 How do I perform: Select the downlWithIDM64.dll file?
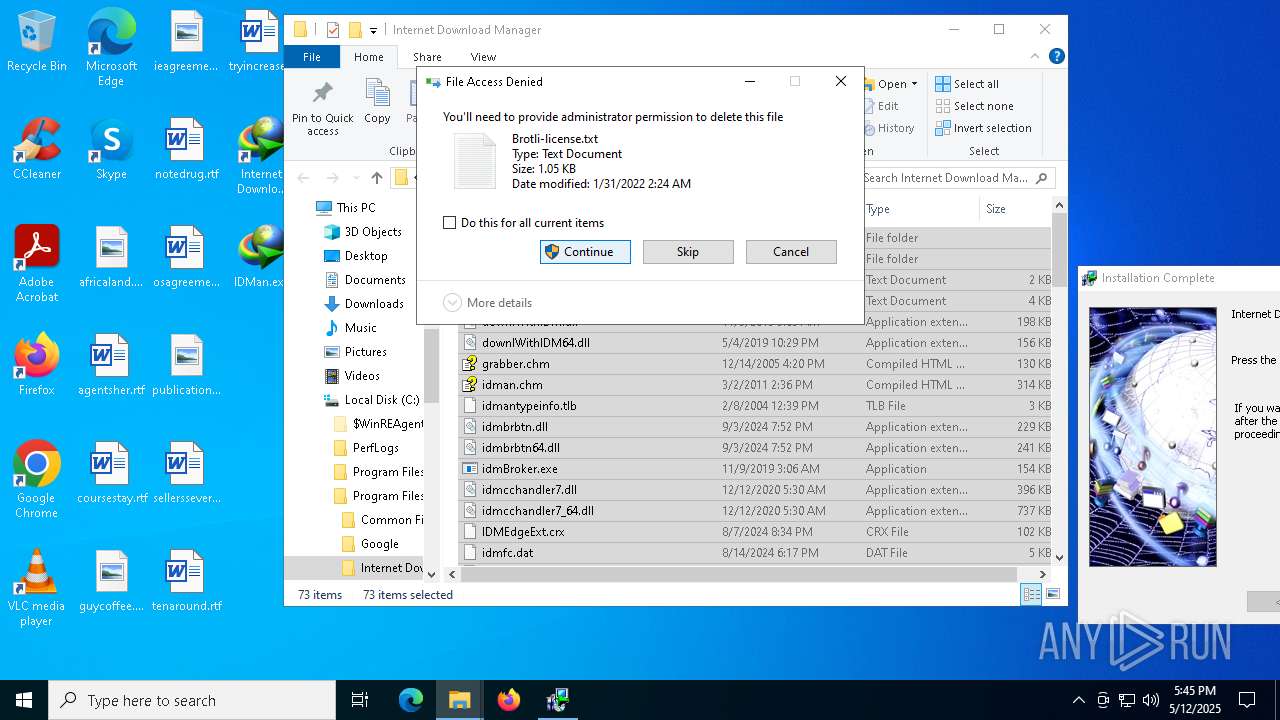[x=755, y=343]
